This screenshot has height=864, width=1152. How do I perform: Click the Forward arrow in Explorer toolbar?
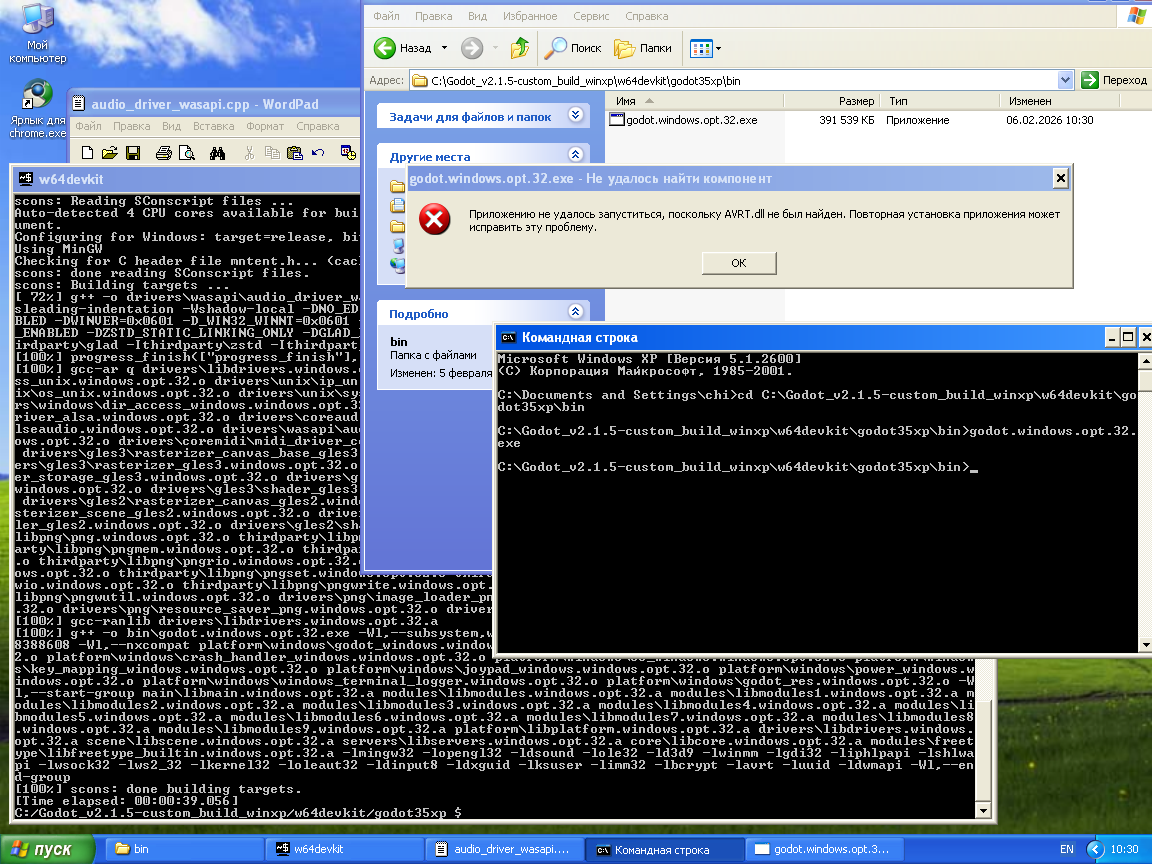tap(472, 48)
